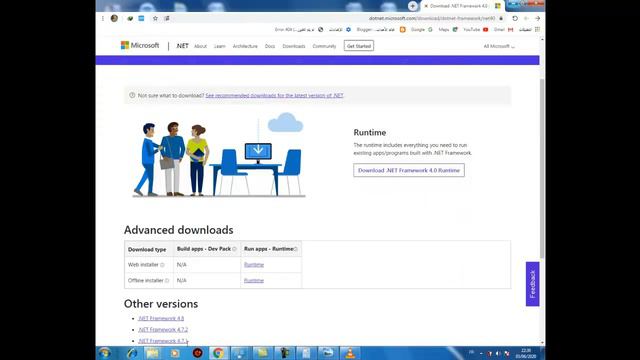
Task: Open the Gmail bookmark
Action: tap(503, 29)
